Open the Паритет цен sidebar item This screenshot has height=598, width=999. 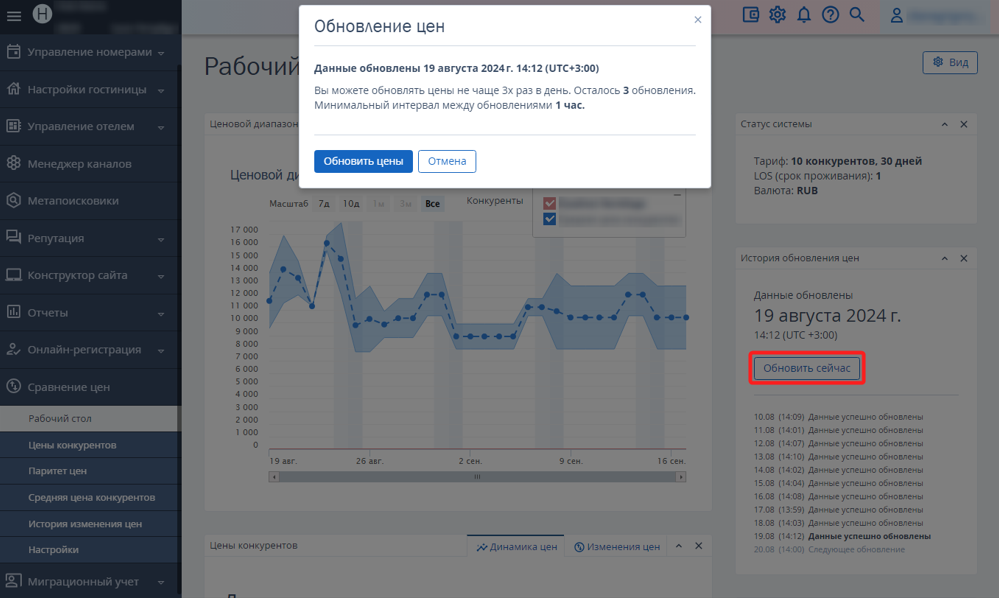[x=90, y=471]
